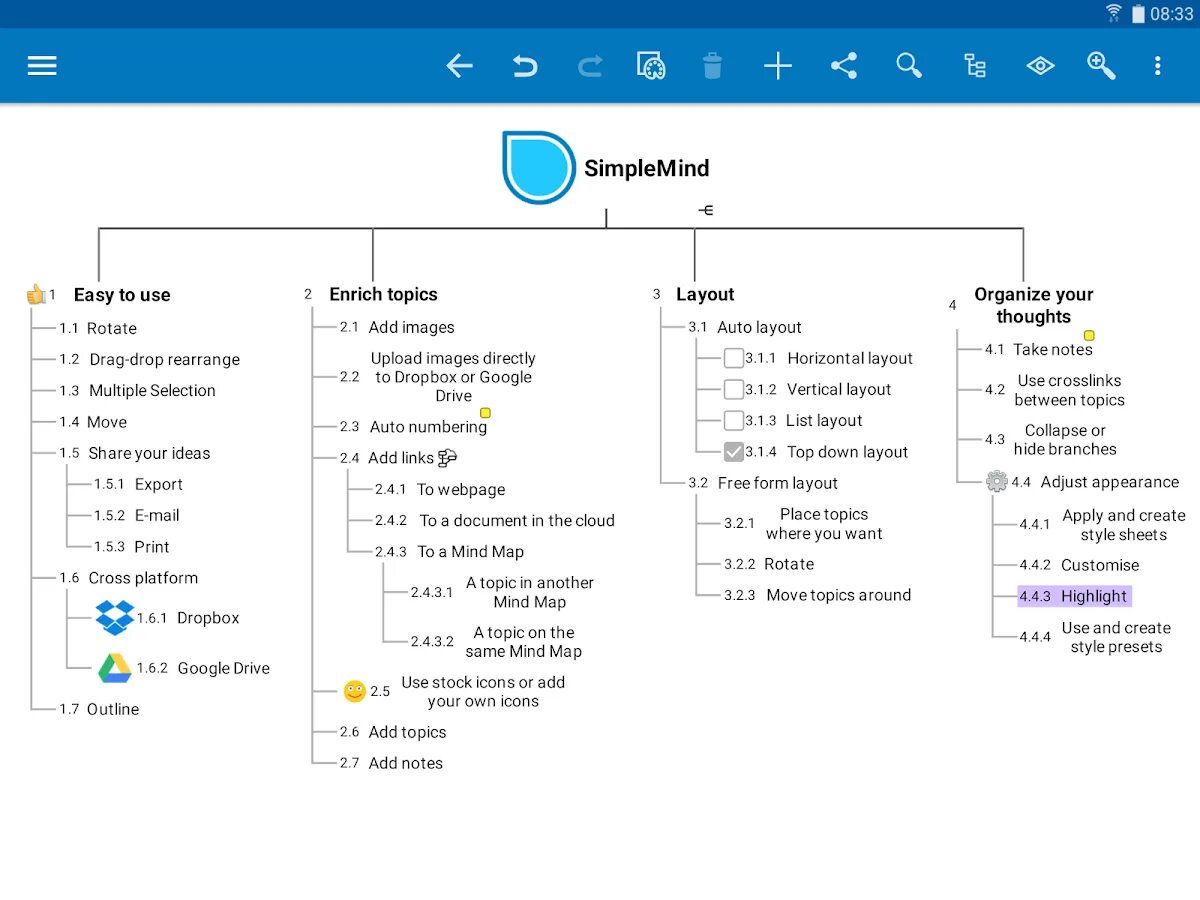Check the Vertical layout checkbox

[x=734, y=389]
